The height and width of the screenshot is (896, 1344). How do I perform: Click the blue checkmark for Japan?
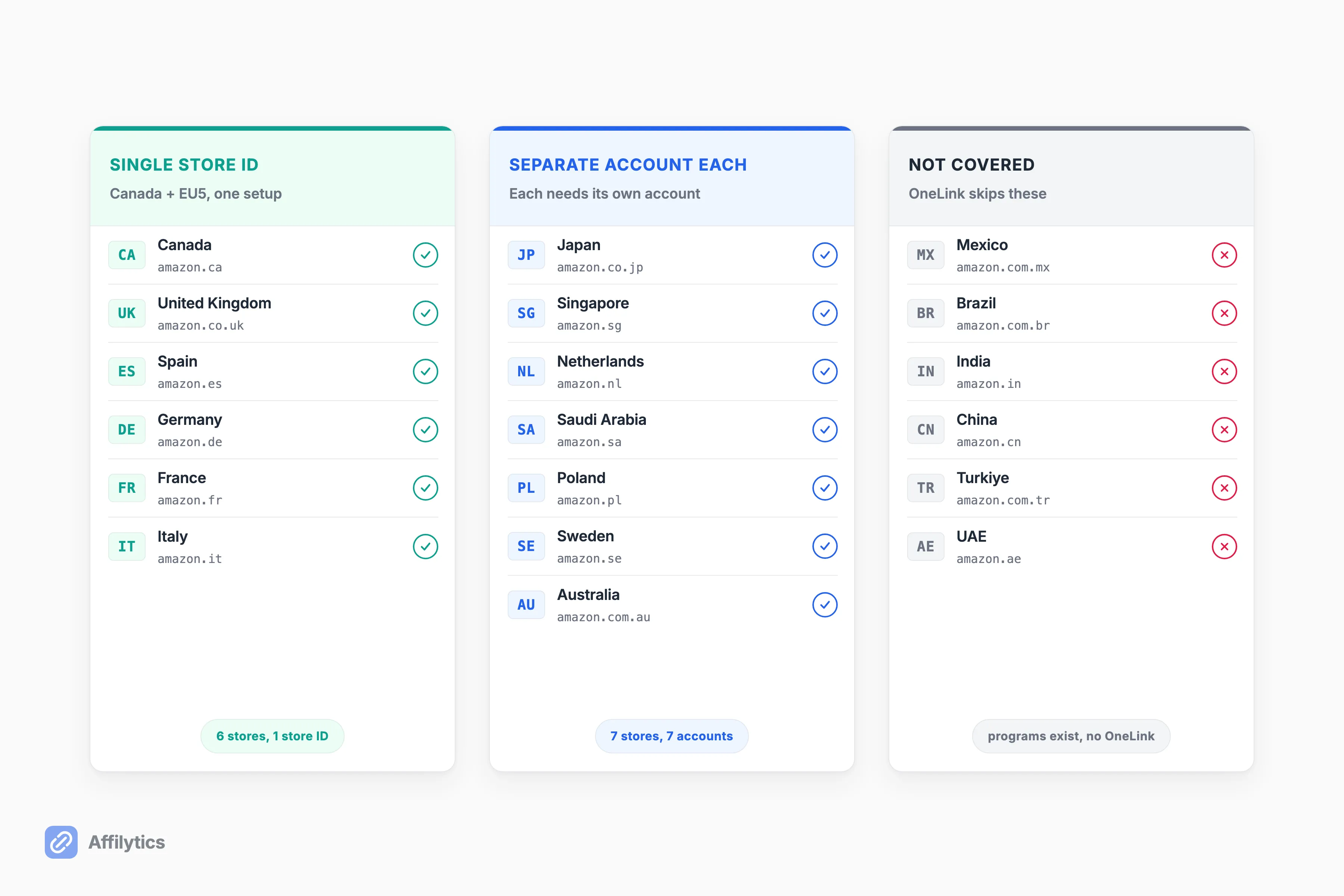825,255
